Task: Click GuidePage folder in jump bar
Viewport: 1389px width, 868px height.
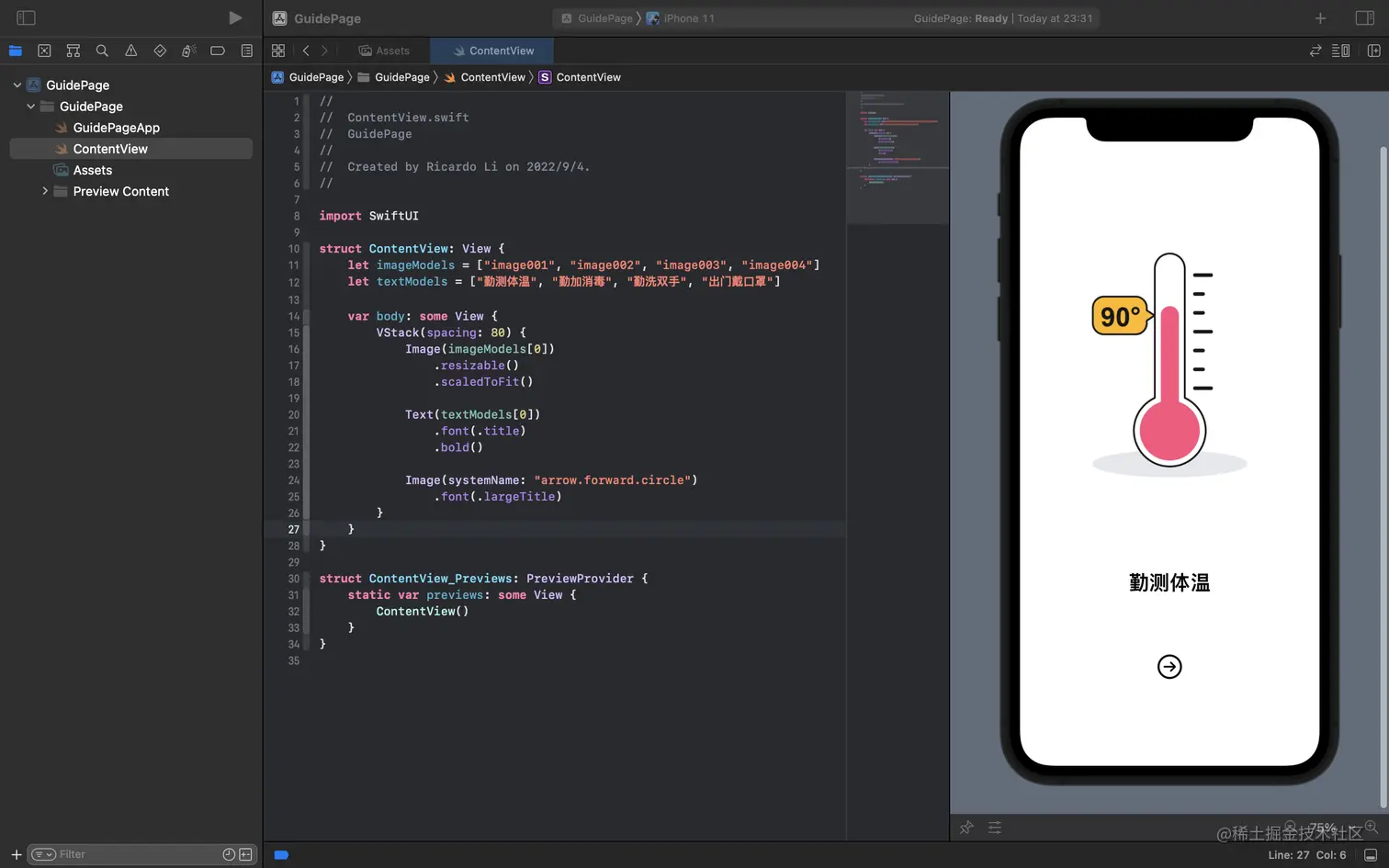Action: pos(393,77)
